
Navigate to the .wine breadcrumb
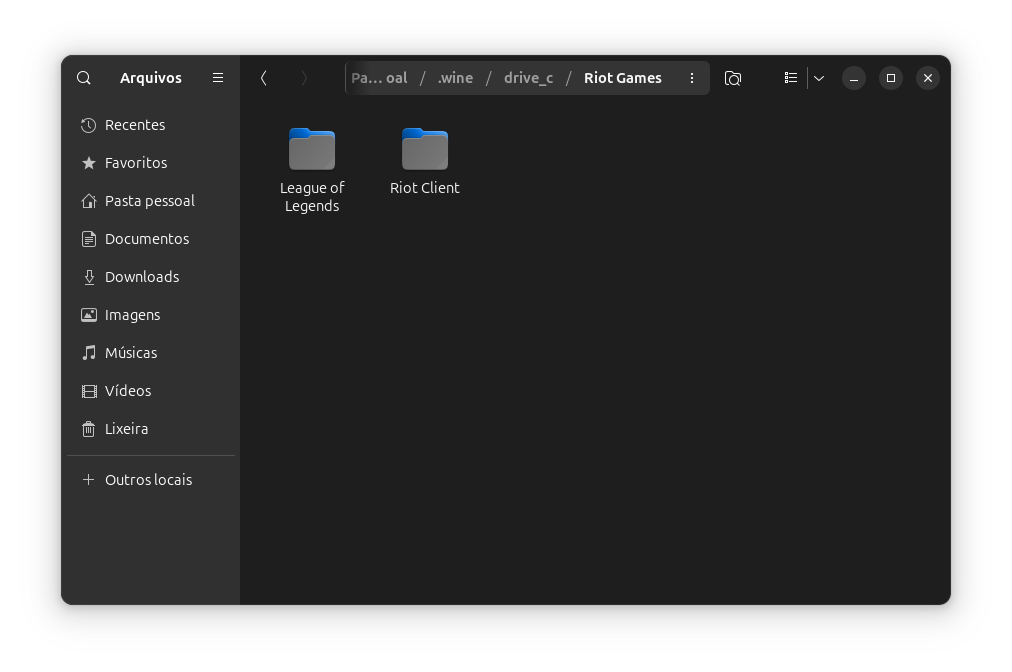[x=455, y=78]
